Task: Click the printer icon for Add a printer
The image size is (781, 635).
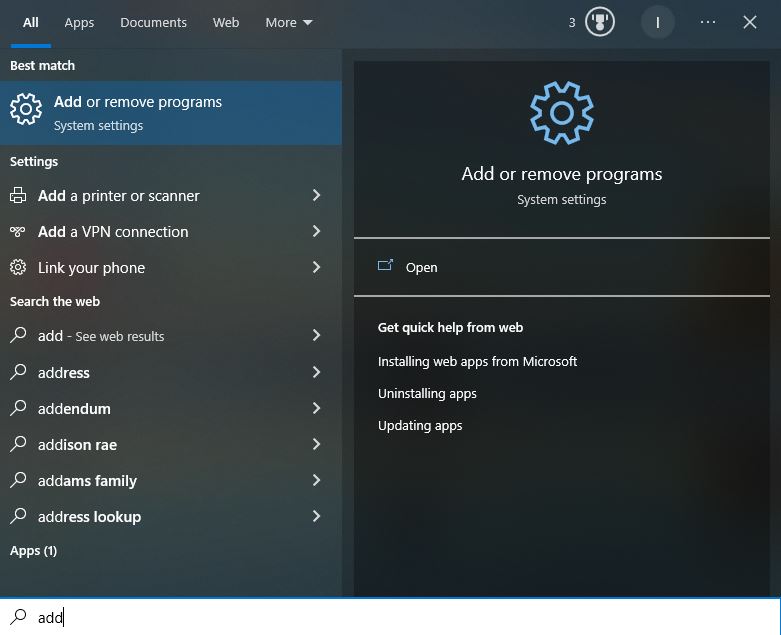Action: 18,195
